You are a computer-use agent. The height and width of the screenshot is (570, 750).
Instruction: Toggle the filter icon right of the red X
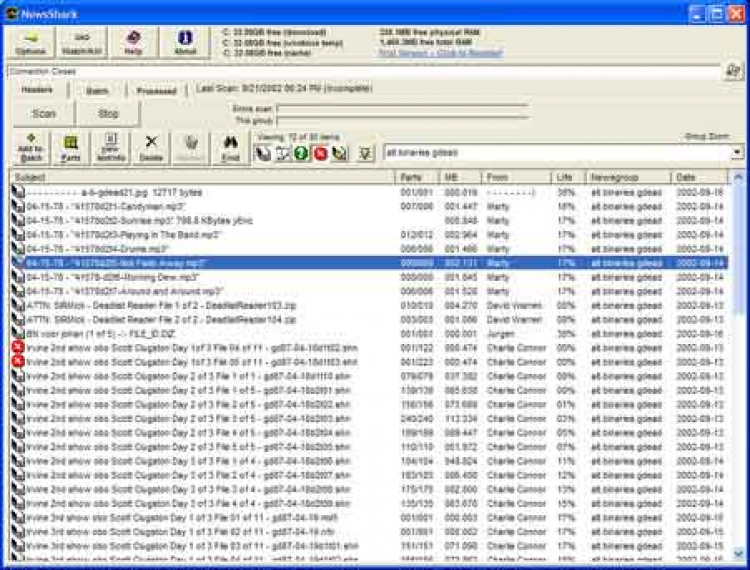click(x=340, y=153)
